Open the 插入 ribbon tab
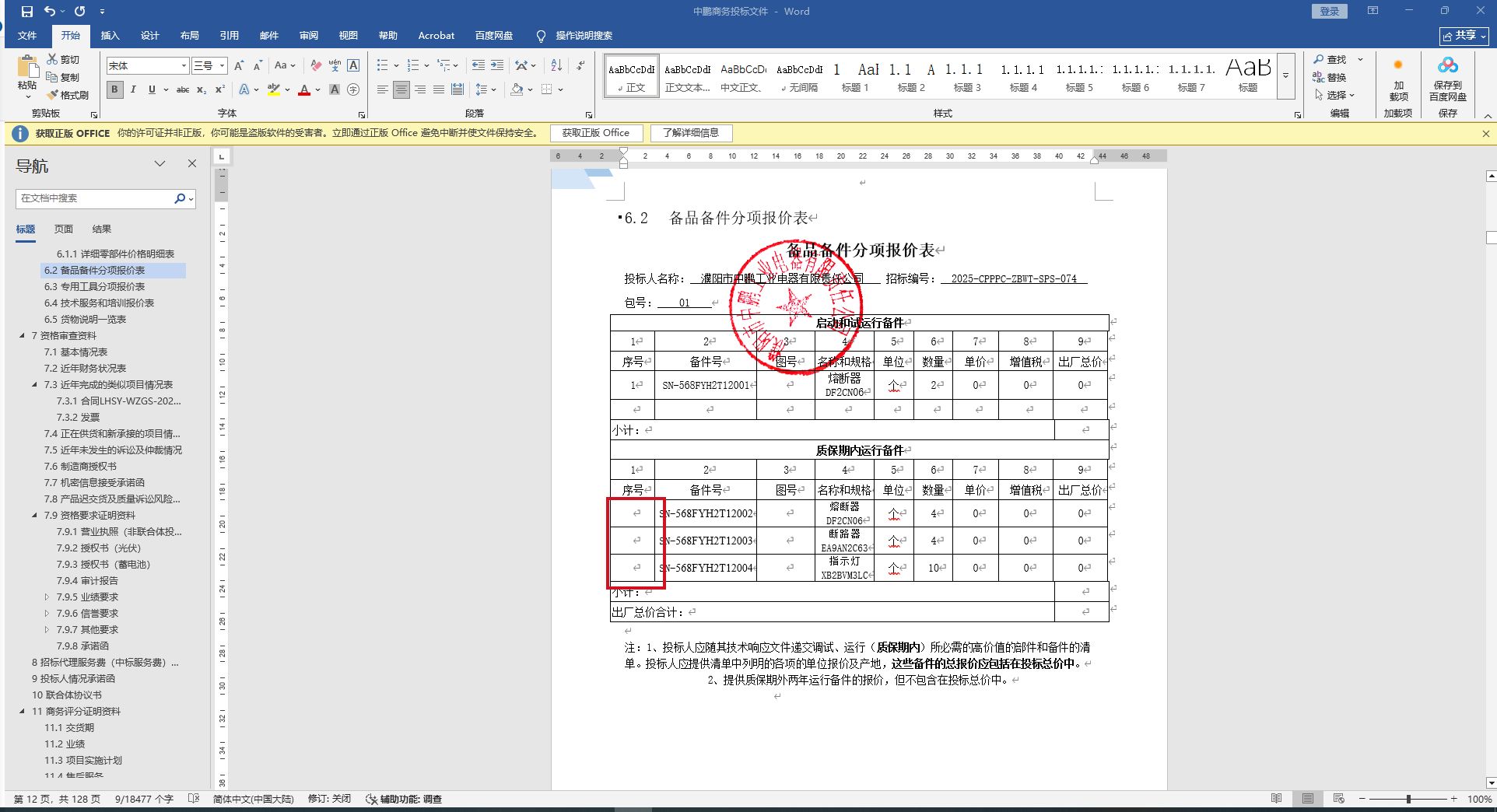 [110, 36]
